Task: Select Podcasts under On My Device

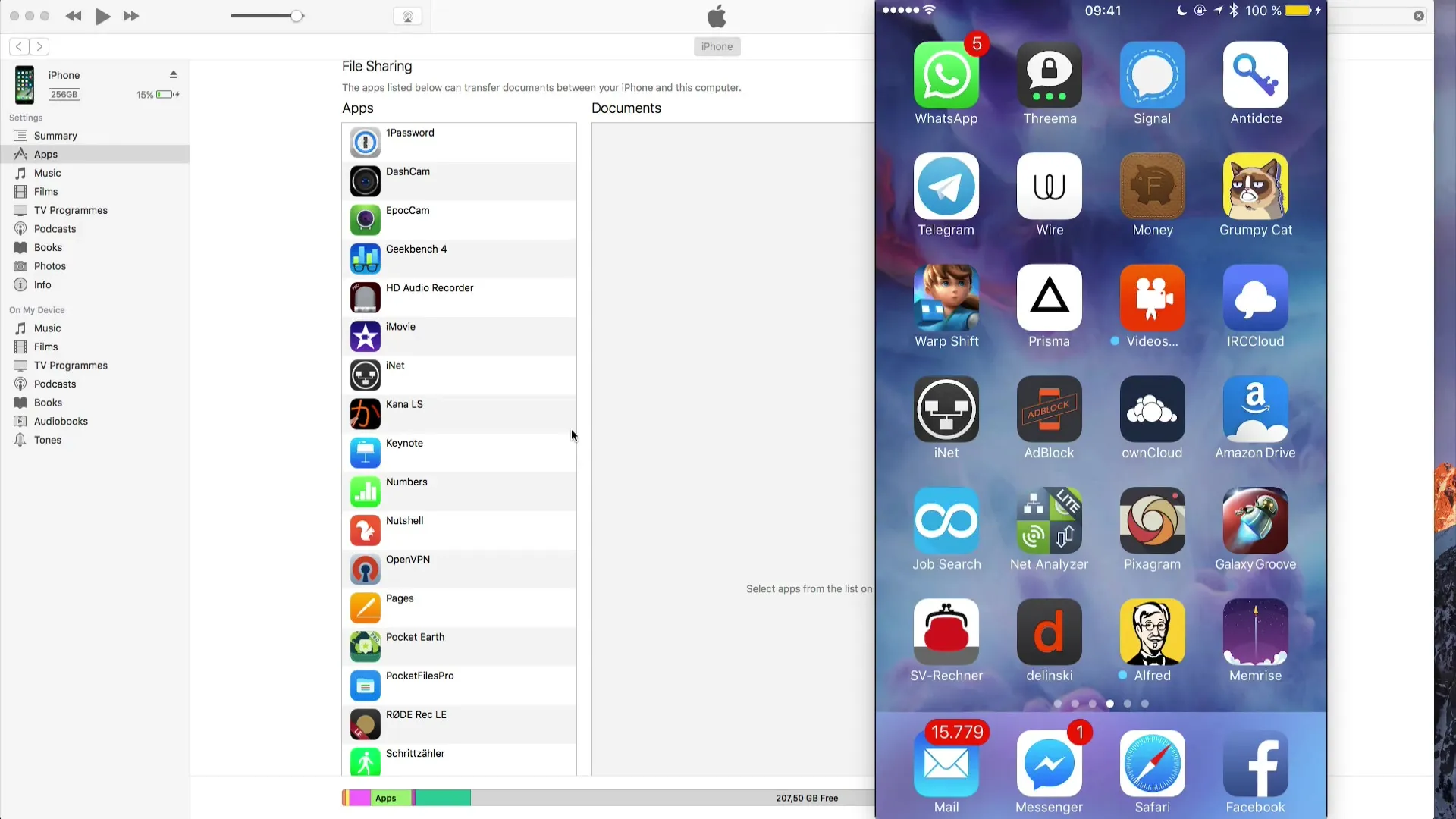Action: [x=95, y=384]
